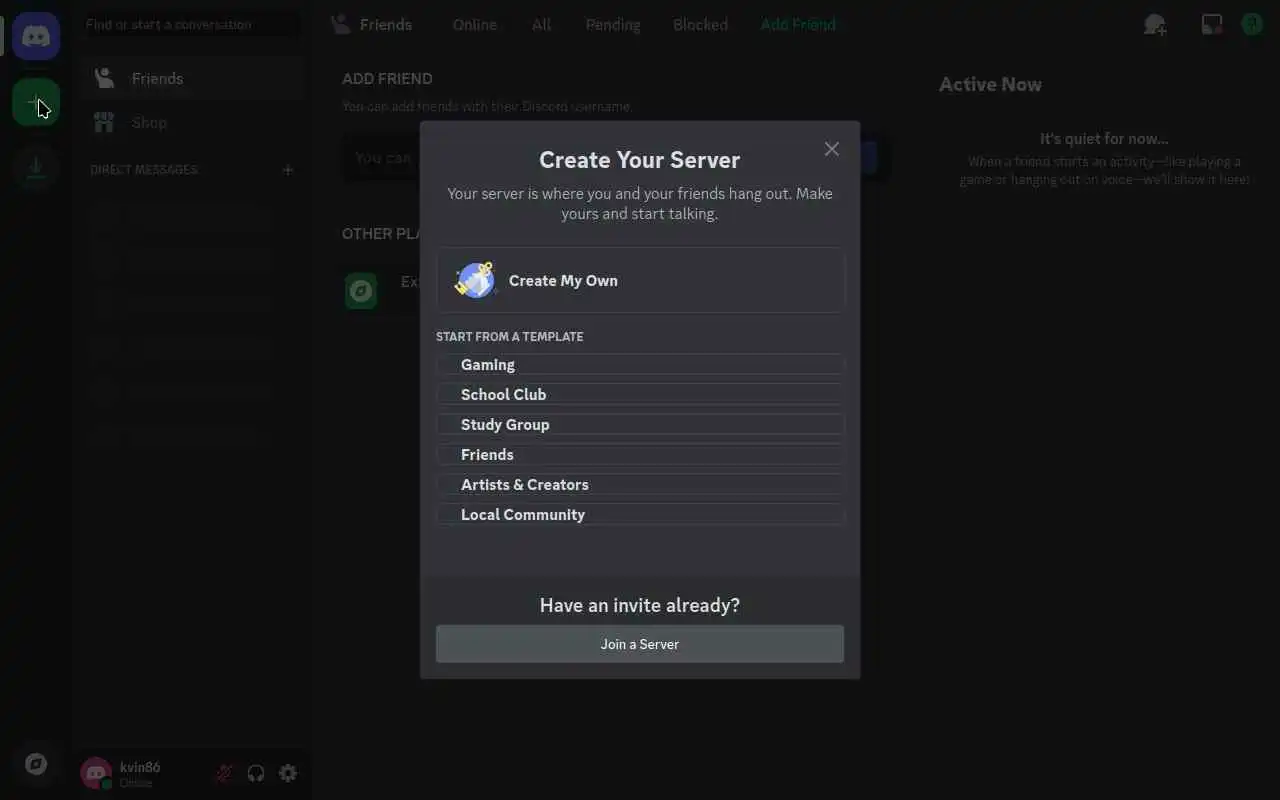Open Explore Discoverable Servers compass icon

pos(36,765)
